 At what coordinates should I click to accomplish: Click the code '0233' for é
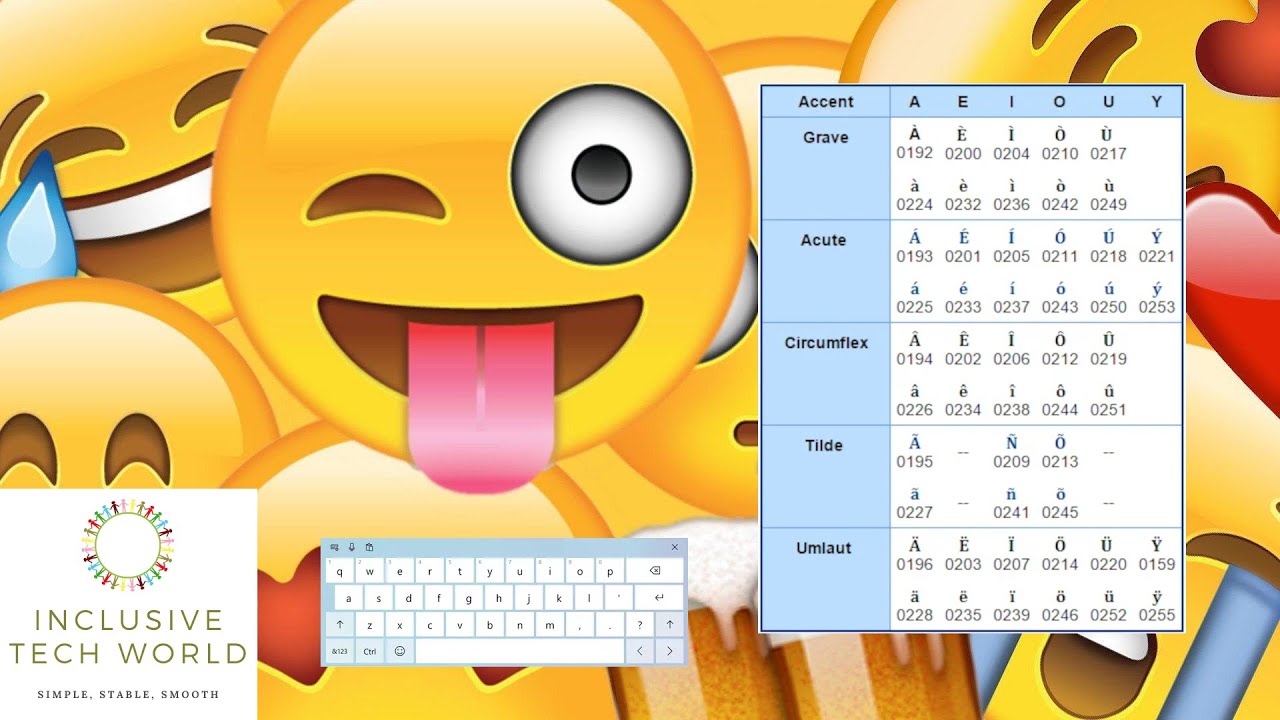coord(963,307)
